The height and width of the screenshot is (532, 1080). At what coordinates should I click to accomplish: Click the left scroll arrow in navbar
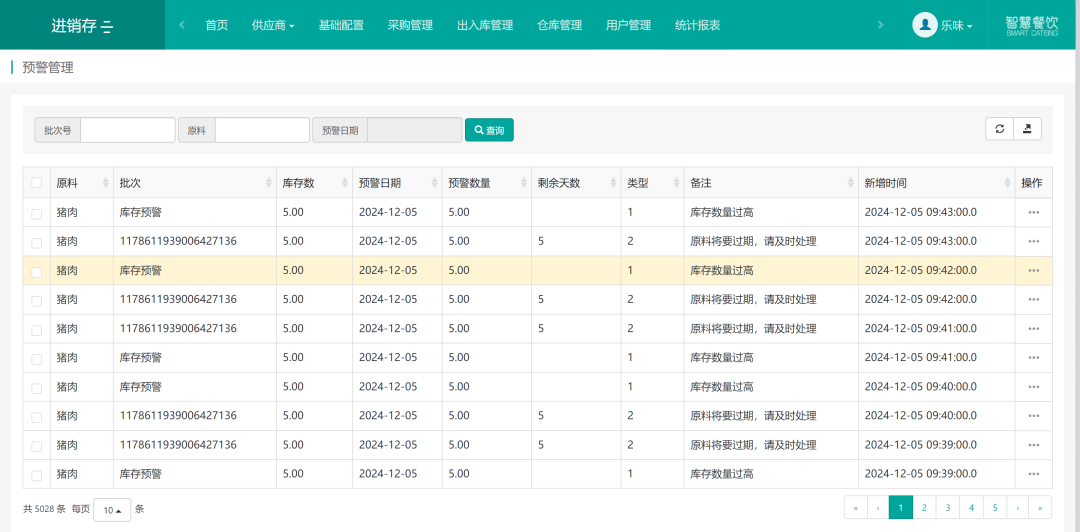tap(182, 25)
